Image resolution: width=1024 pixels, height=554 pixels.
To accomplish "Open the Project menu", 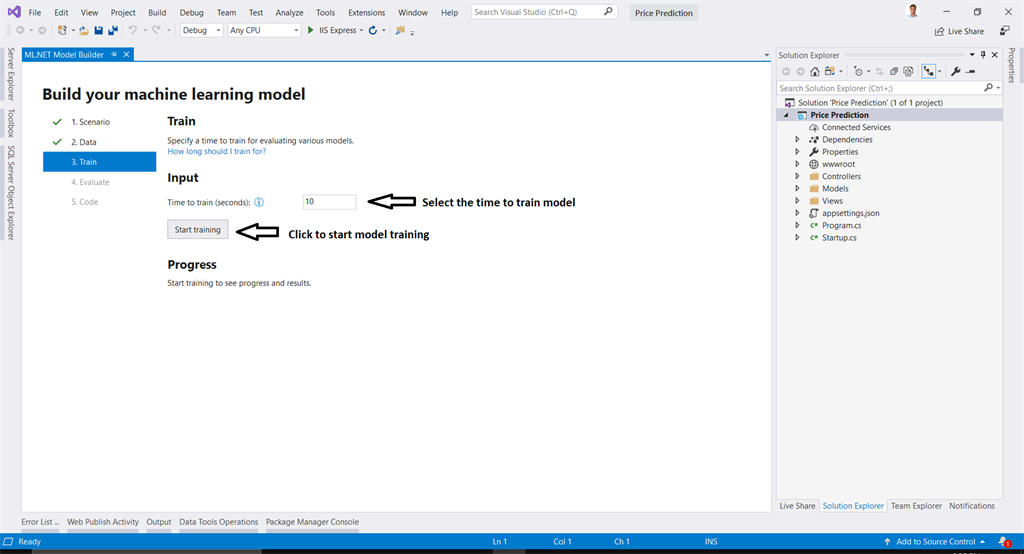I will (123, 12).
